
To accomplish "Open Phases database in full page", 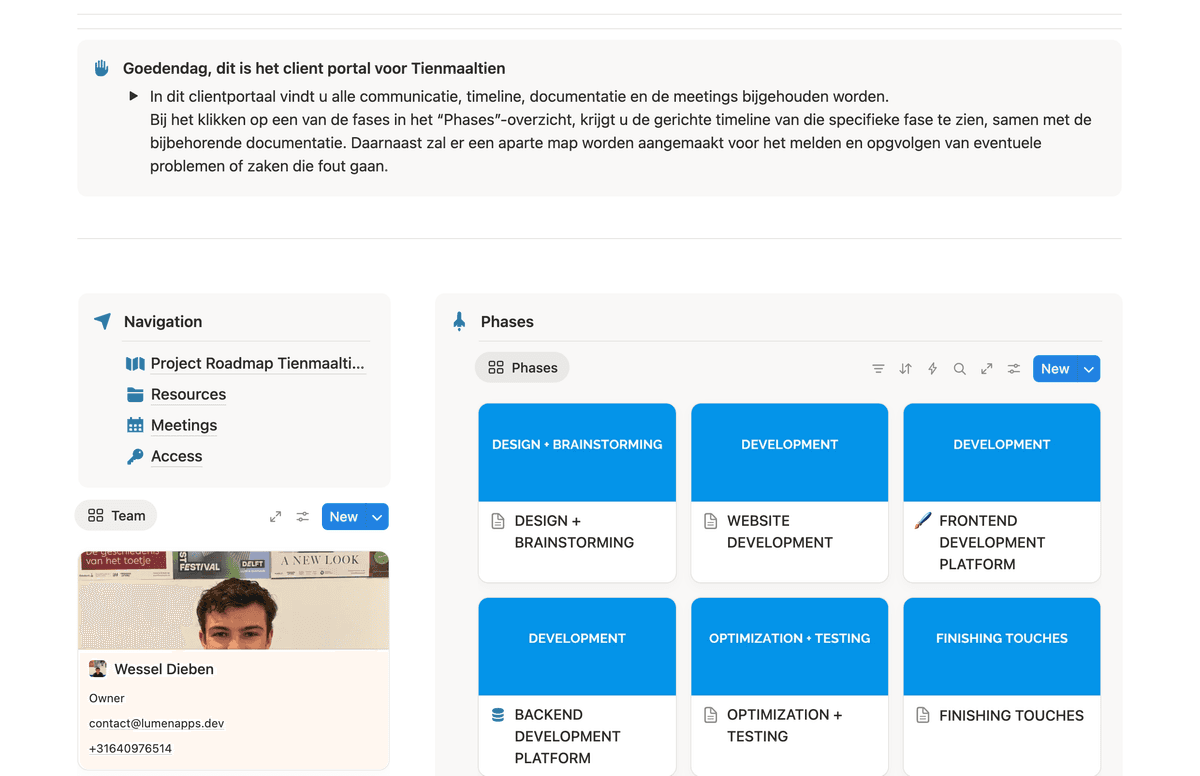I will tap(986, 369).
